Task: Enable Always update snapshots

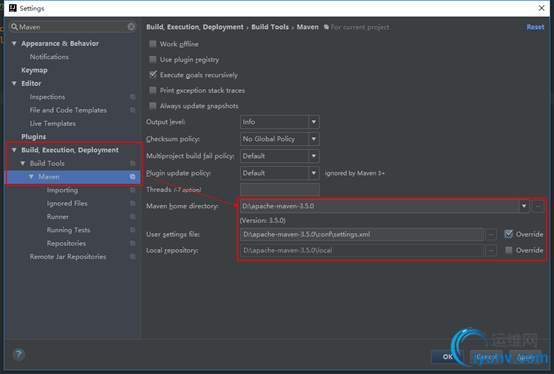Action: (153, 106)
